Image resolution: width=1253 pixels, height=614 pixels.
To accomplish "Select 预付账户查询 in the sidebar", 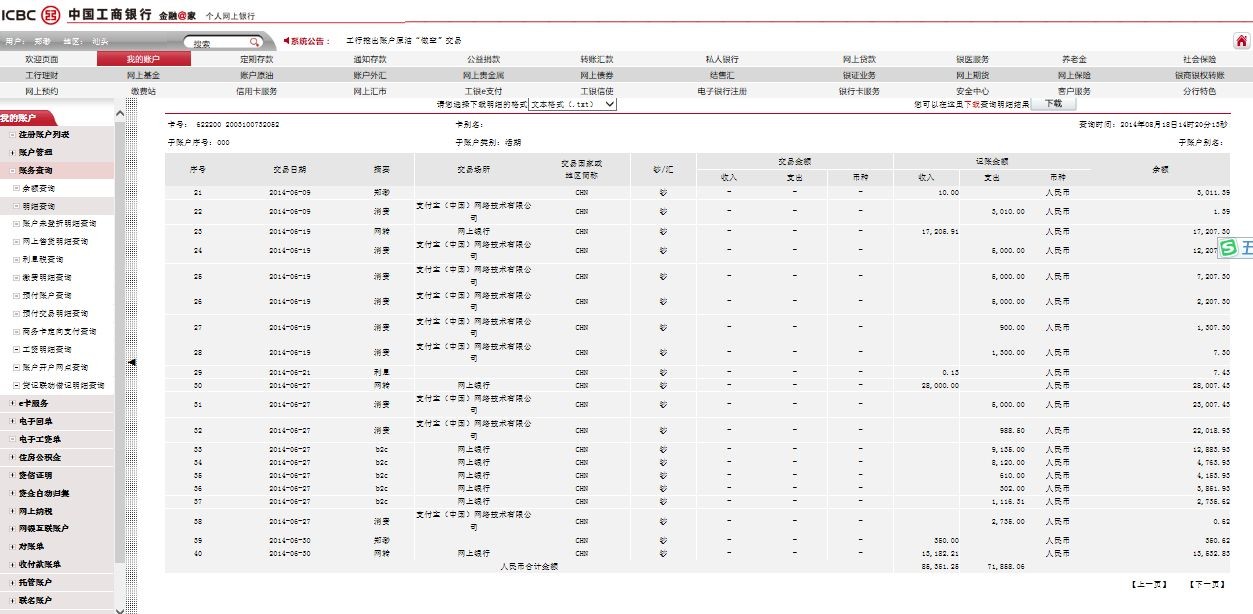I will tap(47, 296).
